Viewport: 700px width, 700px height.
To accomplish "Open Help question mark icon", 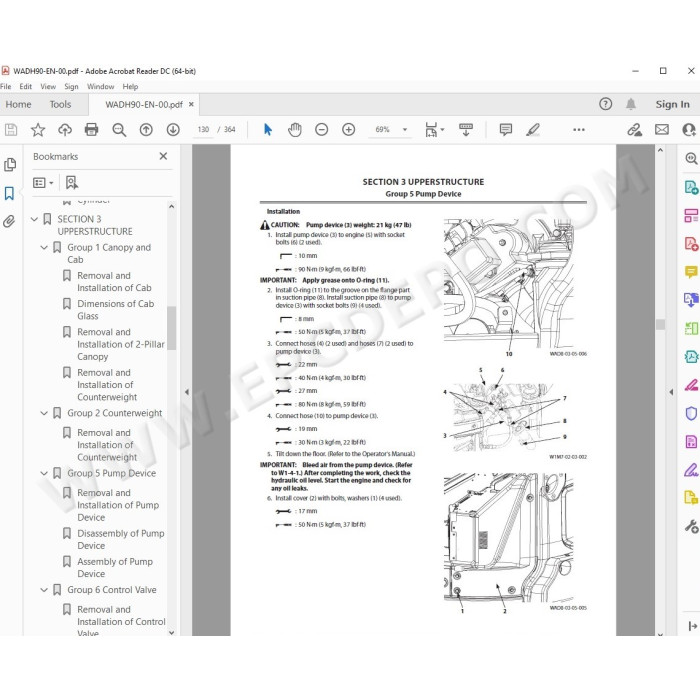I will tap(605, 104).
